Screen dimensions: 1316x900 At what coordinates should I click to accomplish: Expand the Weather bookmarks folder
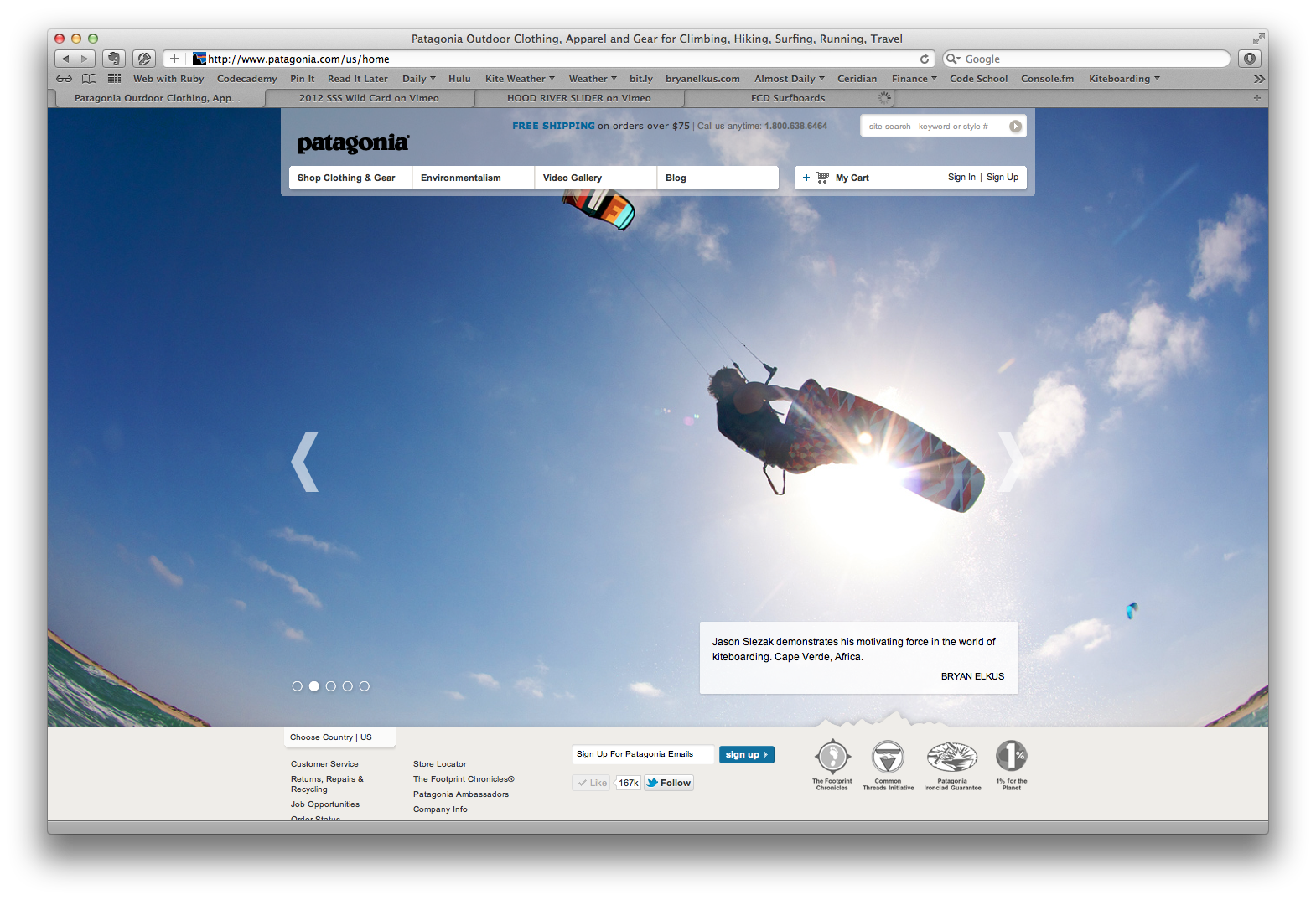593,79
